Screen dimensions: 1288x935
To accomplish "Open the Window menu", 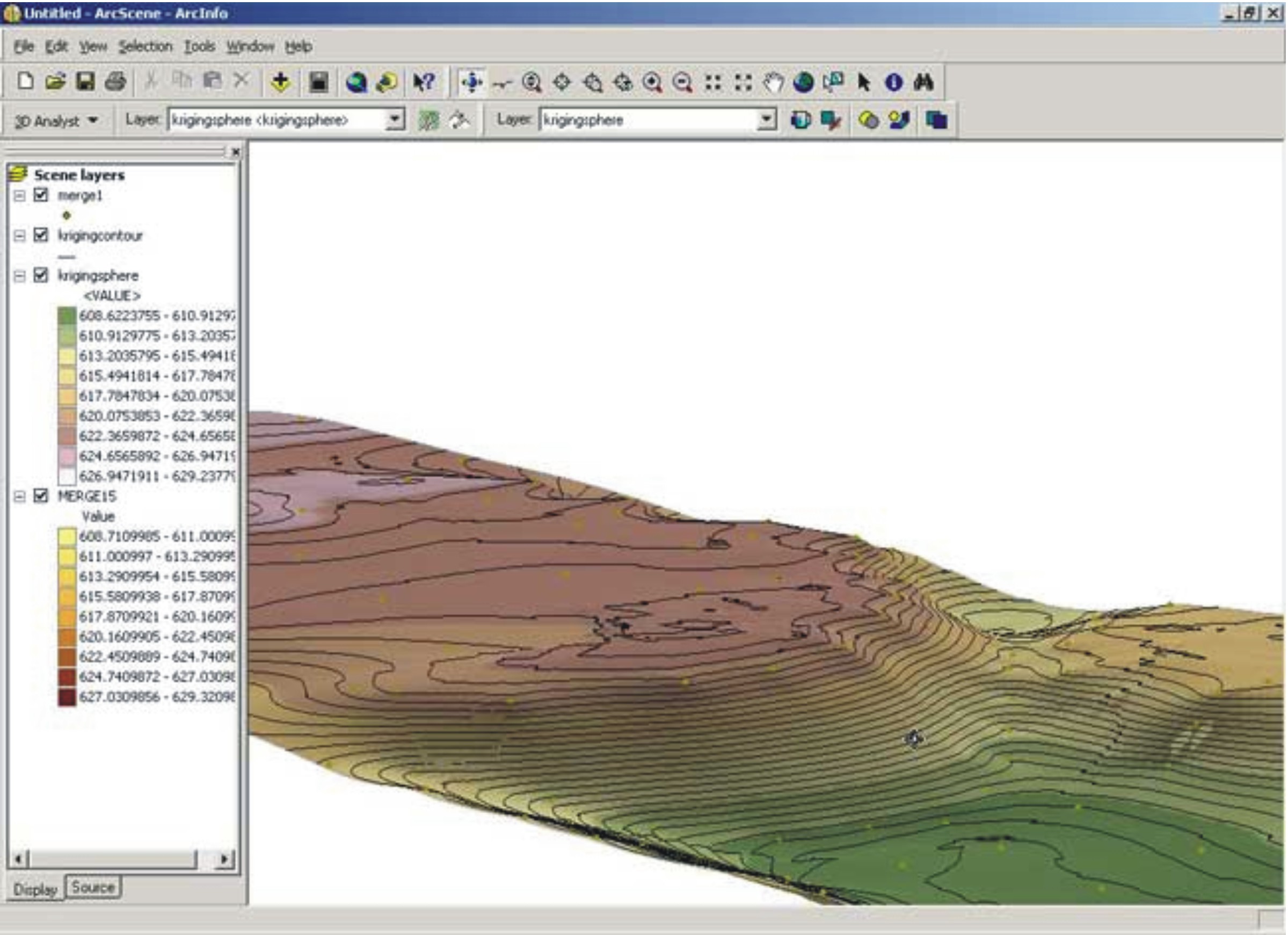I will pyautogui.click(x=250, y=47).
